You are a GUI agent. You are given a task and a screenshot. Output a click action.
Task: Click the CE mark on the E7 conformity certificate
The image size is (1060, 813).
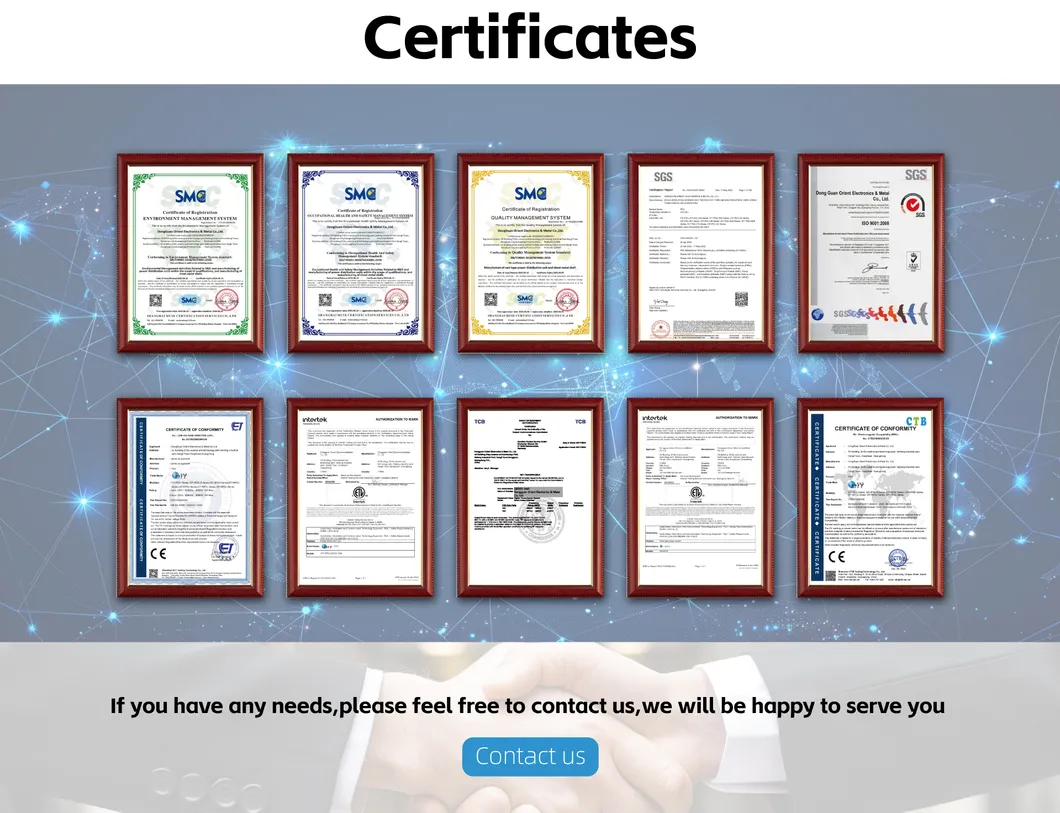[158, 553]
